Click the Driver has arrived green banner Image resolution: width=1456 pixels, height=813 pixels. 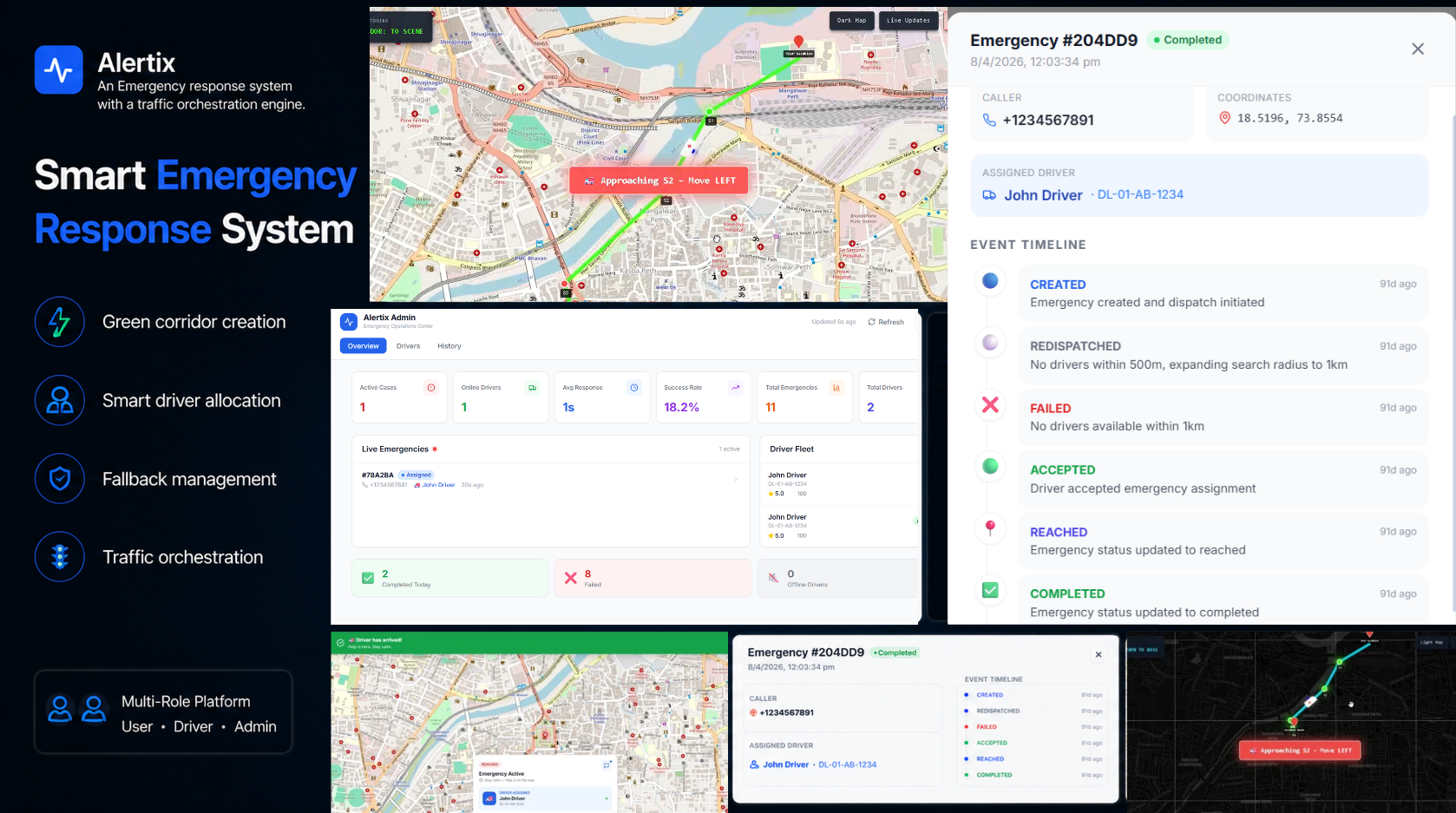coord(529,642)
